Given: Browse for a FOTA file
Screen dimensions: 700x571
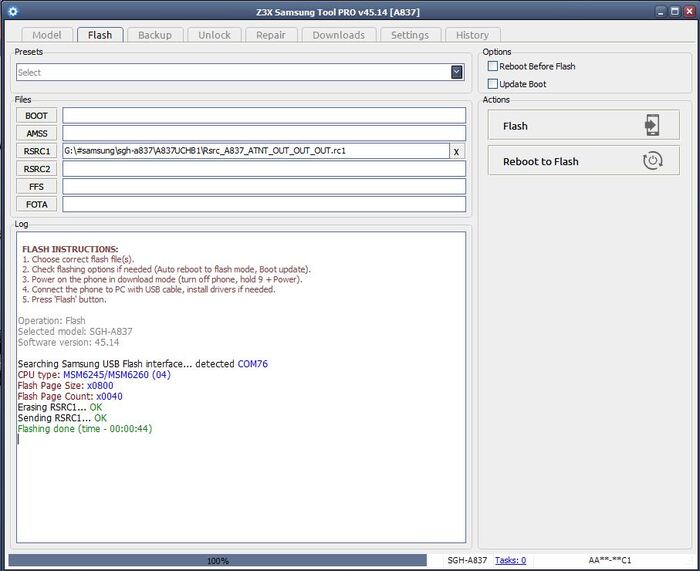Looking at the screenshot, I should pos(37,204).
